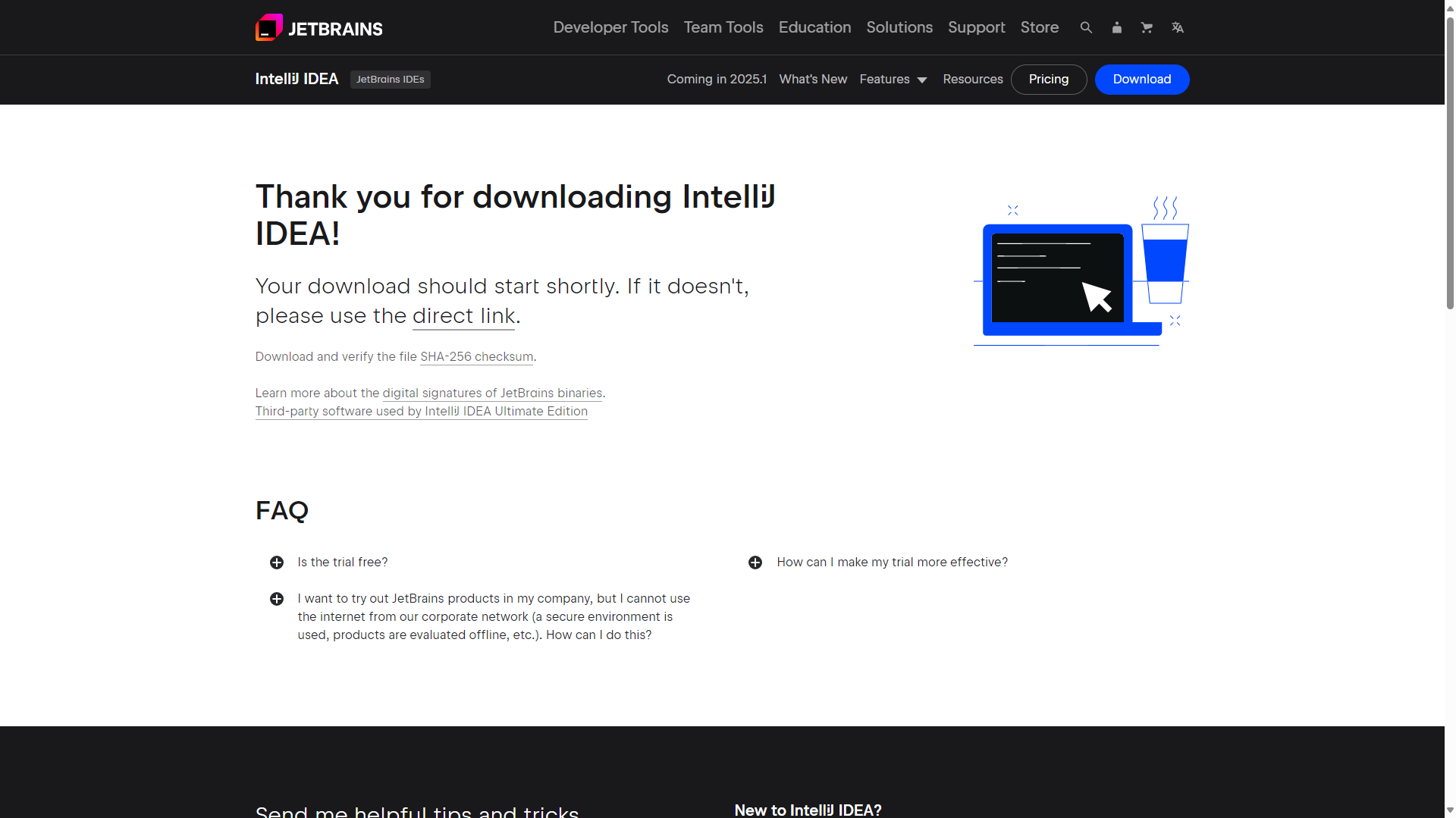
Task: Click the scrollbar down arrow
Action: click(x=1450, y=810)
